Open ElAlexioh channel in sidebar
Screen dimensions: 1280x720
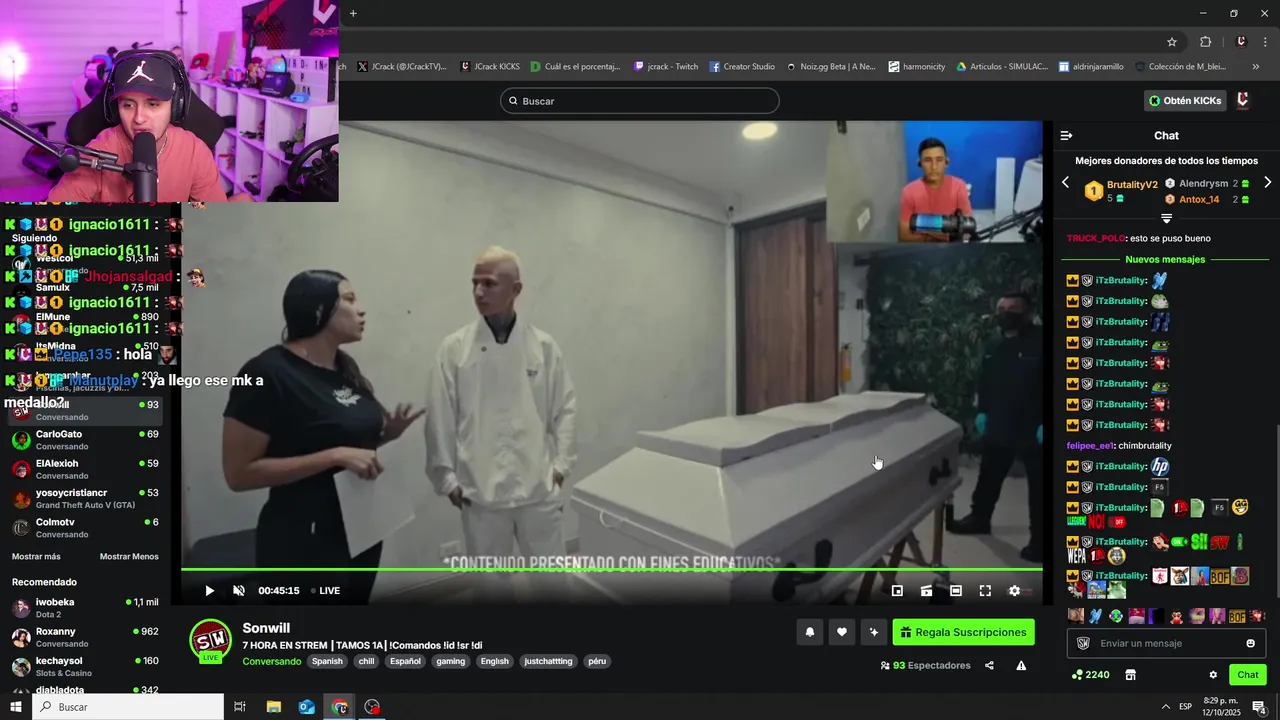click(85, 469)
